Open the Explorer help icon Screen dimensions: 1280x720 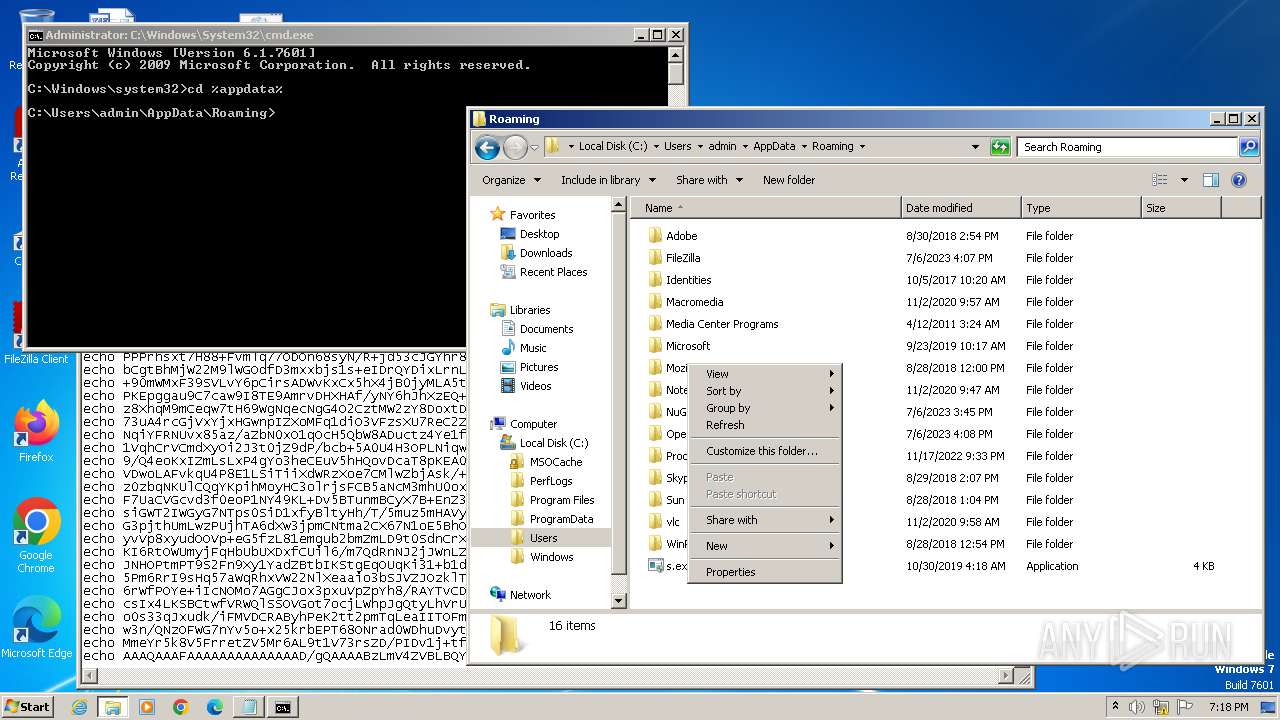[x=1239, y=180]
